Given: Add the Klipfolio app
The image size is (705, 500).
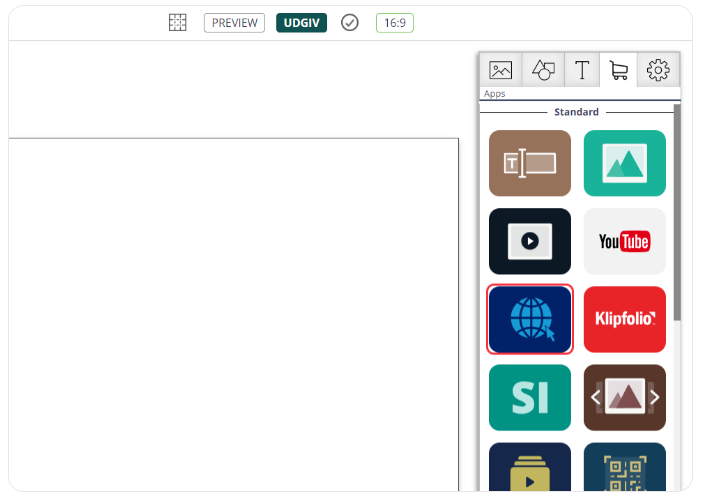Looking at the screenshot, I should coord(625,319).
